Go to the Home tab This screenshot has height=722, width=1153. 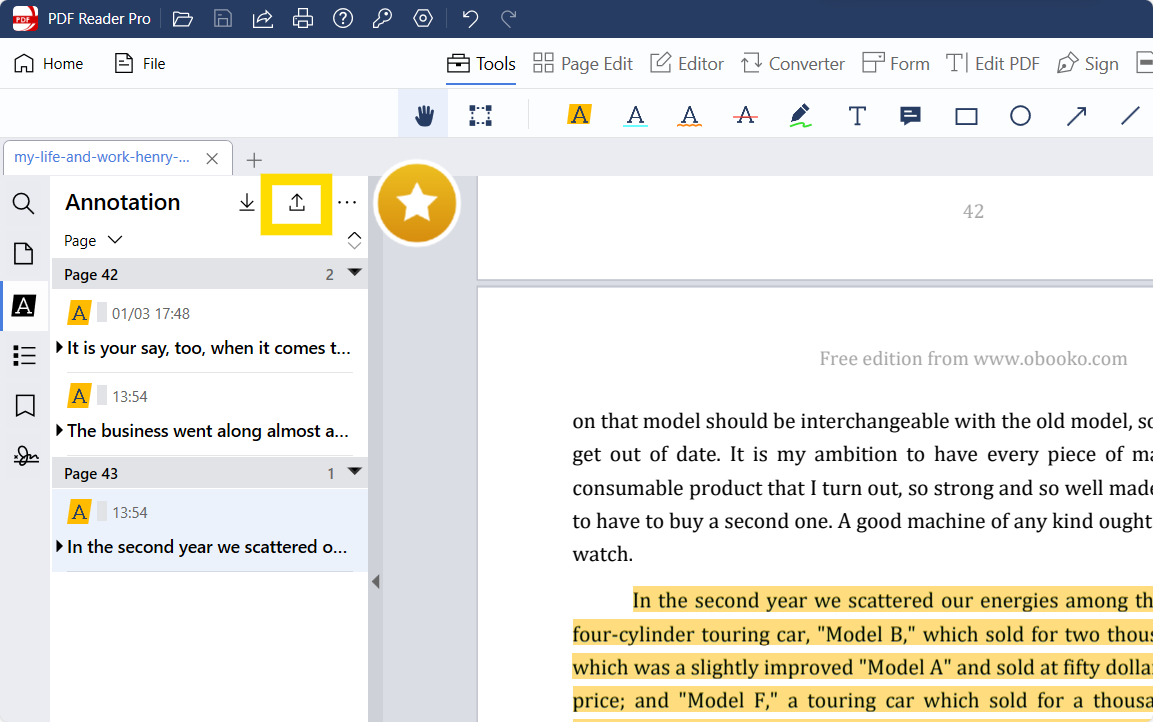[49, 64]
